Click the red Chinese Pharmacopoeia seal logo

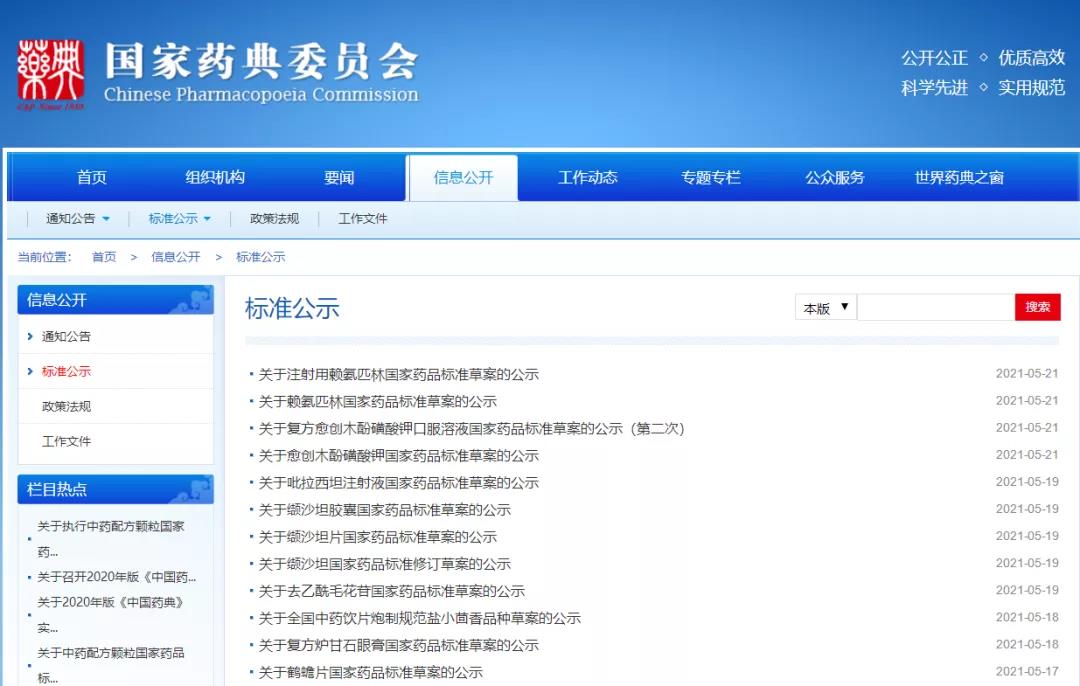50,76
